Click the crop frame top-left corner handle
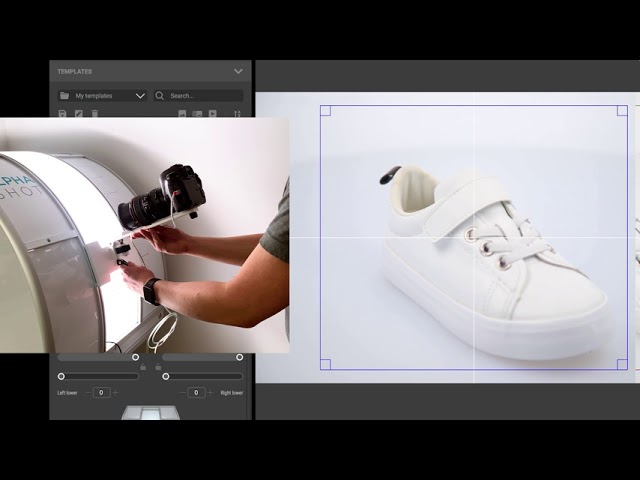 325,111
